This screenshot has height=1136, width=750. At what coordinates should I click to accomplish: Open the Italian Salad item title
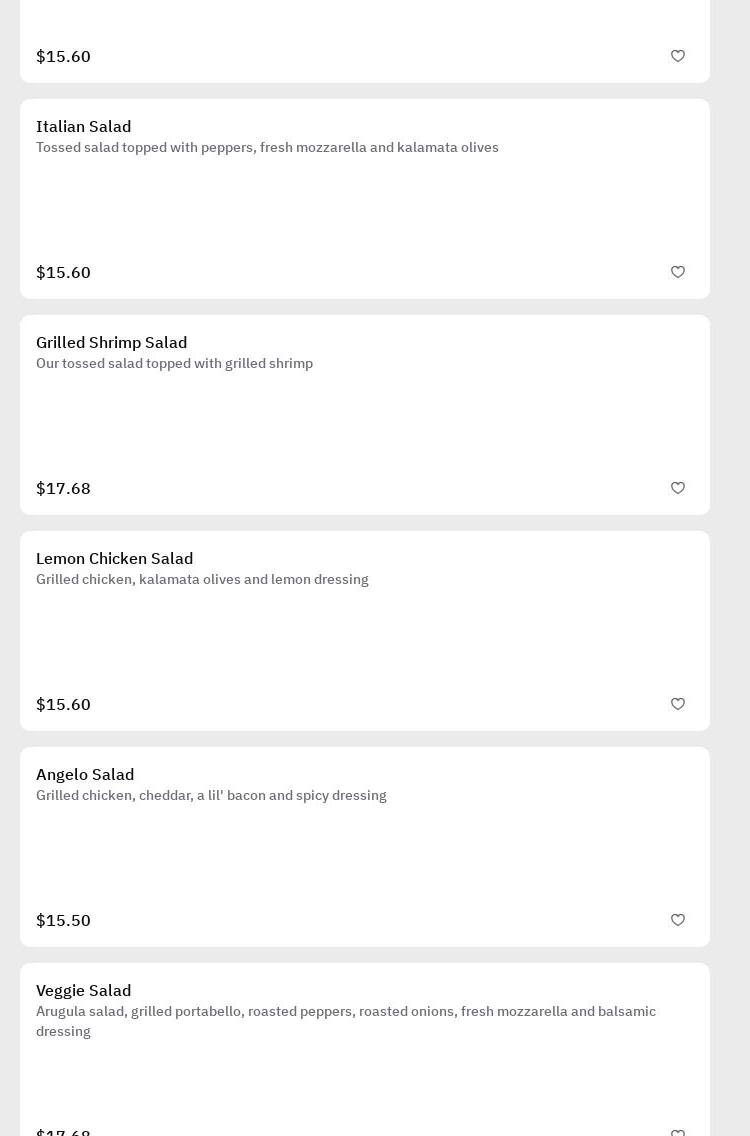84,127
